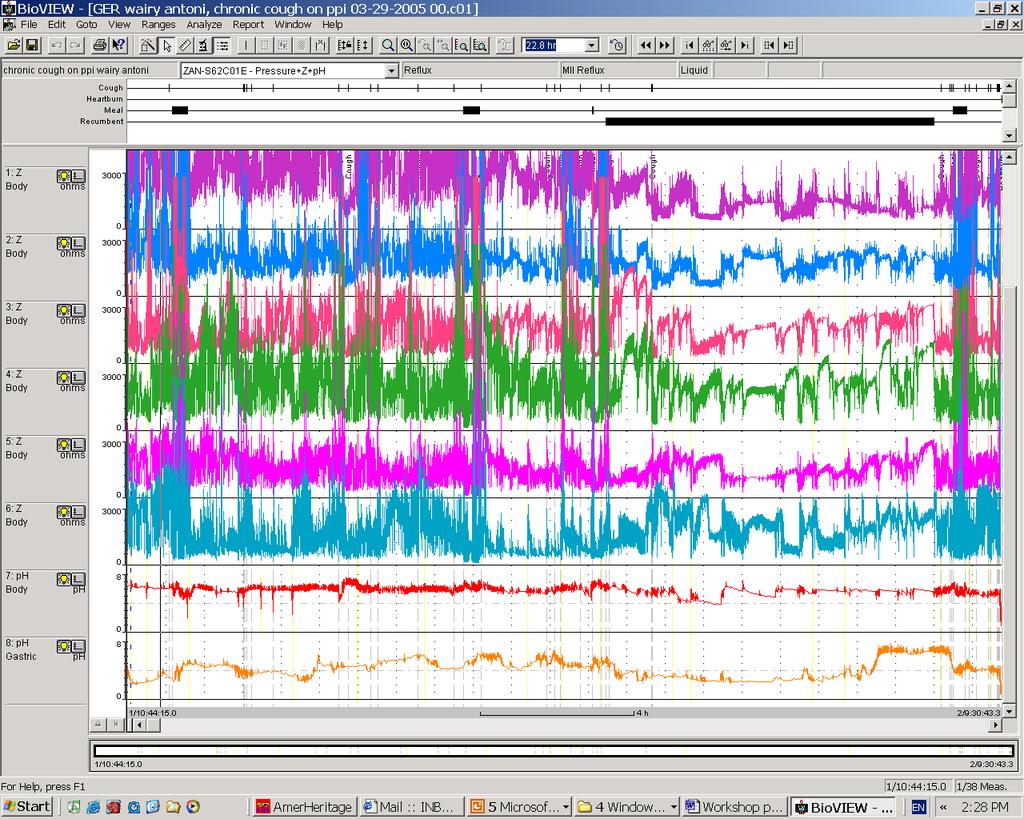The width and height of the screenshot is (1024, 819).
Task: Click the 1/38 Meas. status entry
Action: pyautogui.click(x=987, y=786)
